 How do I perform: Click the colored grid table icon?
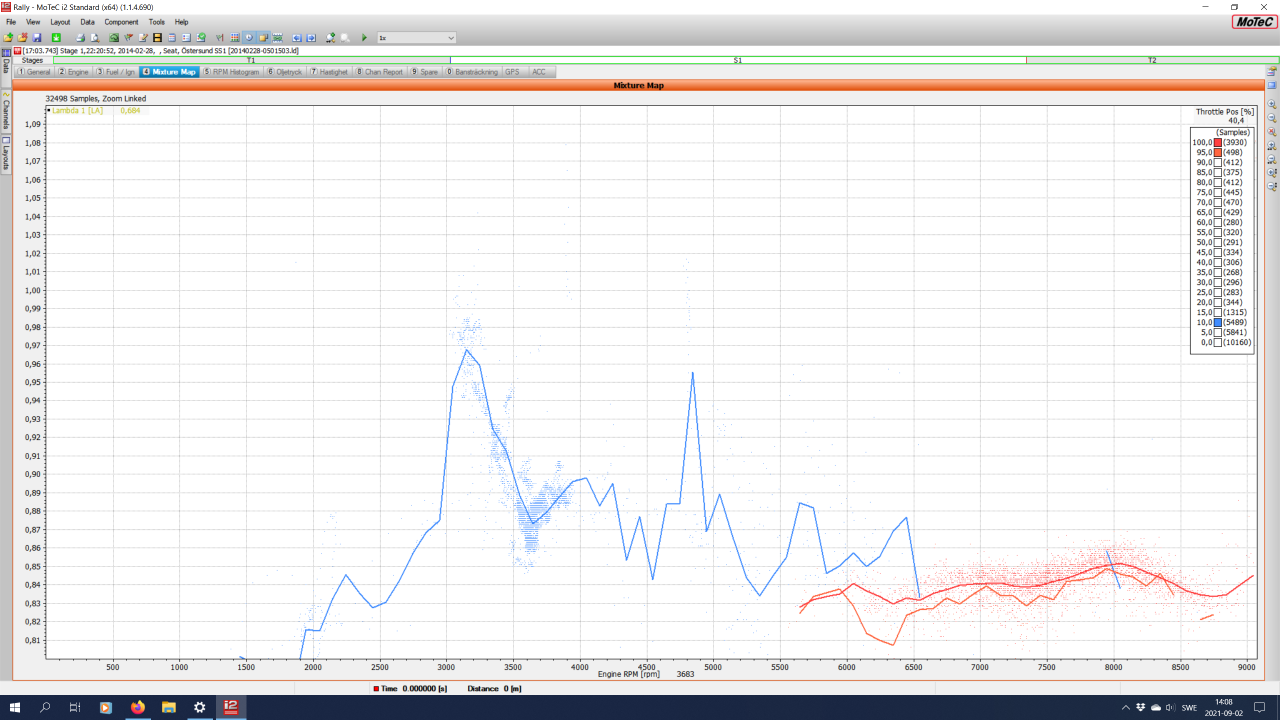234,37
